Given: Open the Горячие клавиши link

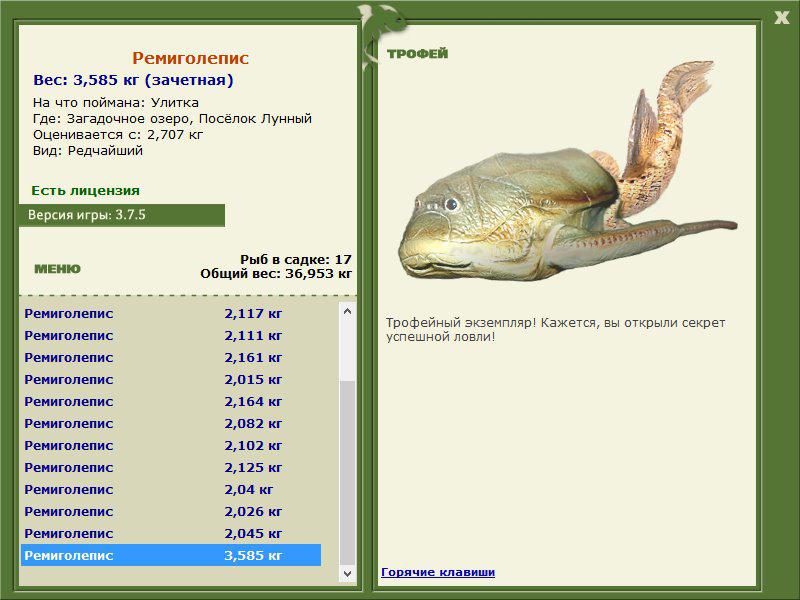Looking at the screenshot, I should tap(438, 572).
